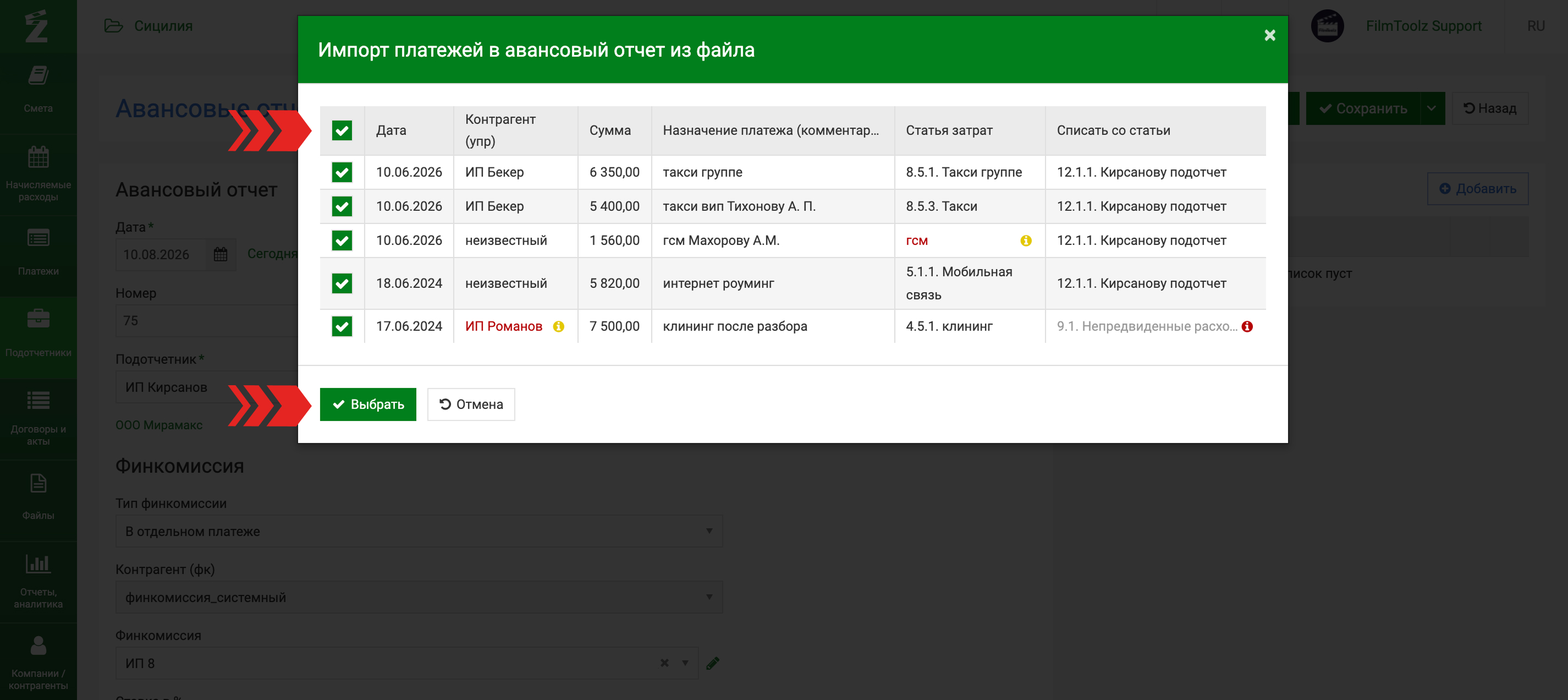The image size is (1568, 700).
Task: Open Отчеты, аналитика in the sidebar
Action: point(38,581)
